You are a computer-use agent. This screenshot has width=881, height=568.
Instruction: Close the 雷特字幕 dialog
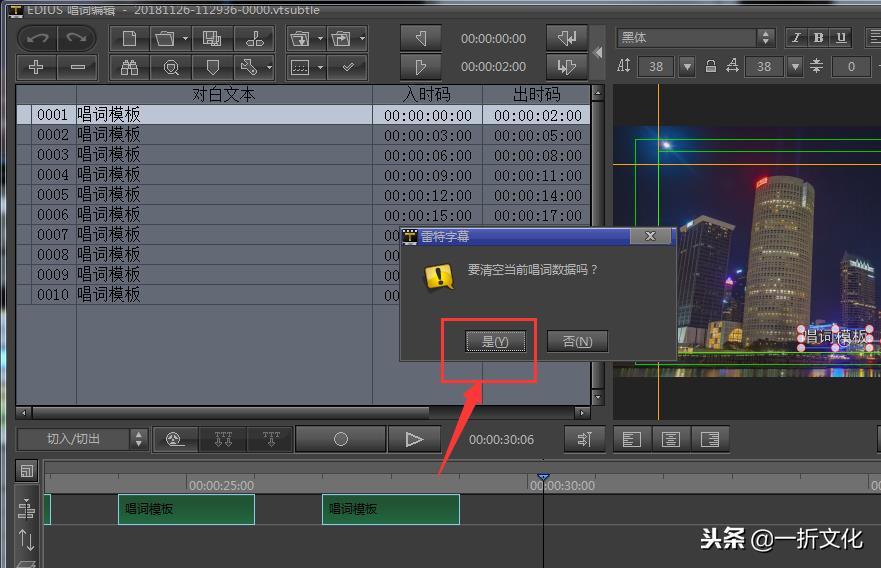[651, 236]
